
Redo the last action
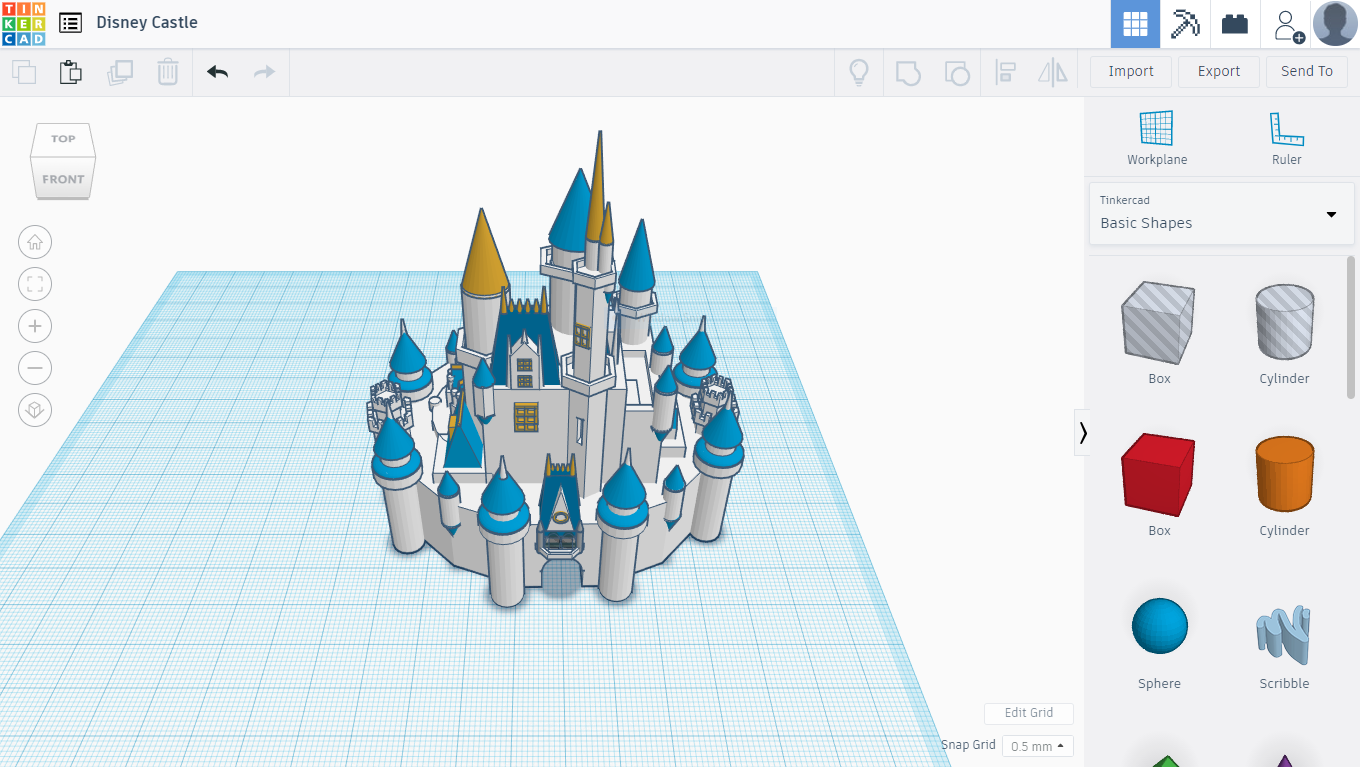tap(264, 72)
